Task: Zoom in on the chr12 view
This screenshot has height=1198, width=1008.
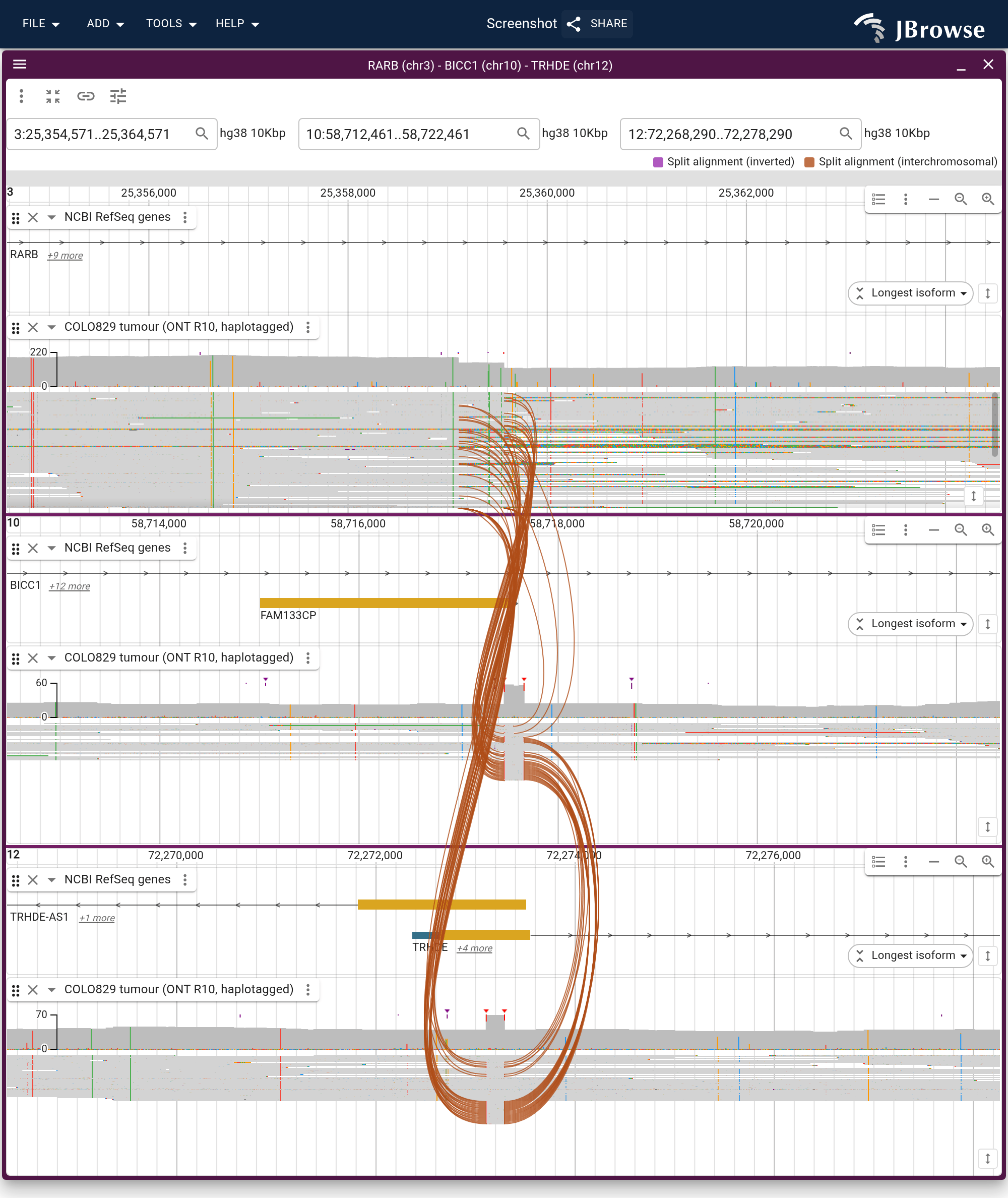Action: click(x=988, y=862)
